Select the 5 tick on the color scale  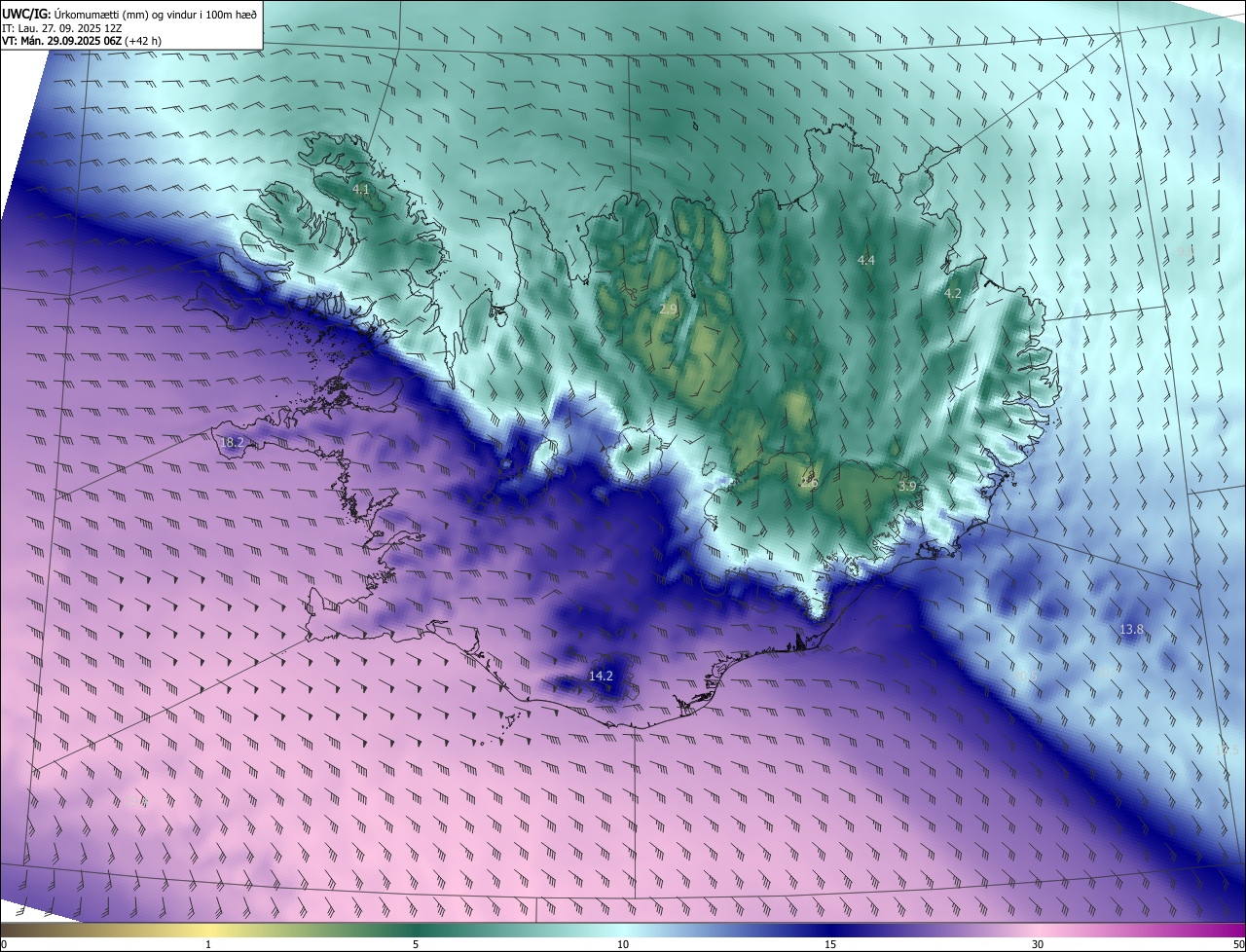pyautogui.click(x=416, y=944)
